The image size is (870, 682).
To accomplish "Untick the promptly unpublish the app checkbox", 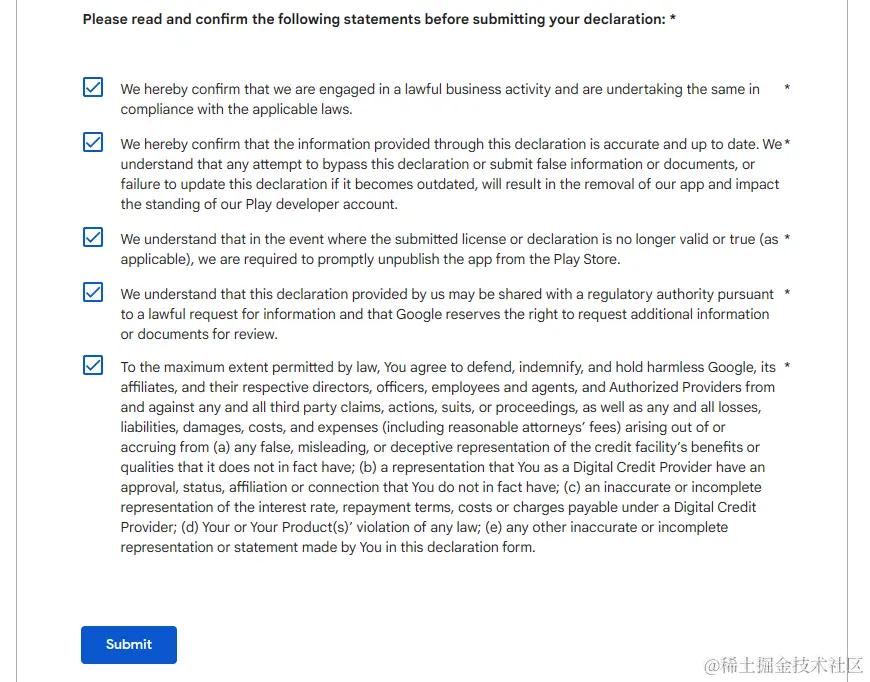I will [x=93, y=238].
